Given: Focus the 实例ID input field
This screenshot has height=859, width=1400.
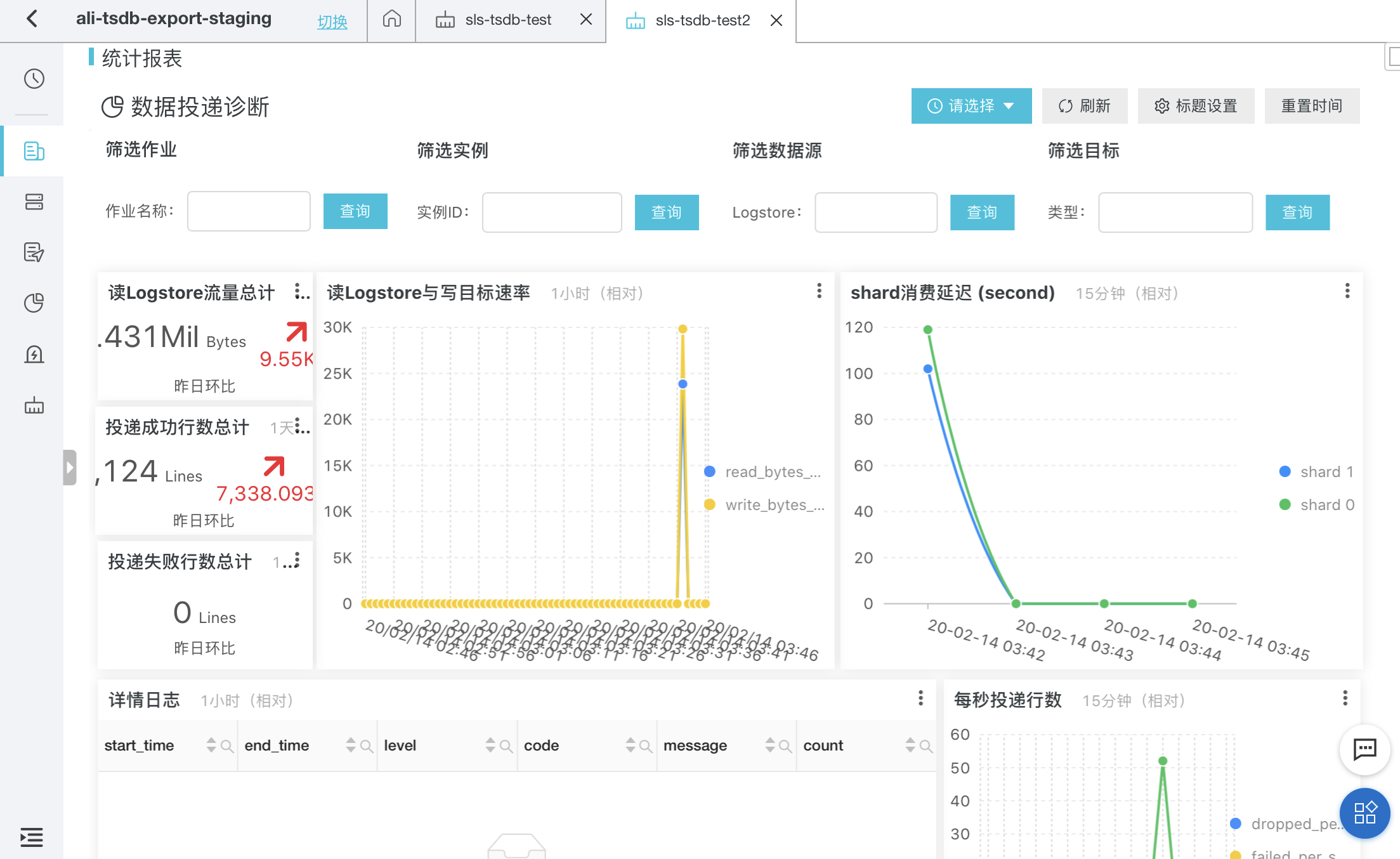Looking at the screenshot, I should pyautogui.click(x=552, y=213).
